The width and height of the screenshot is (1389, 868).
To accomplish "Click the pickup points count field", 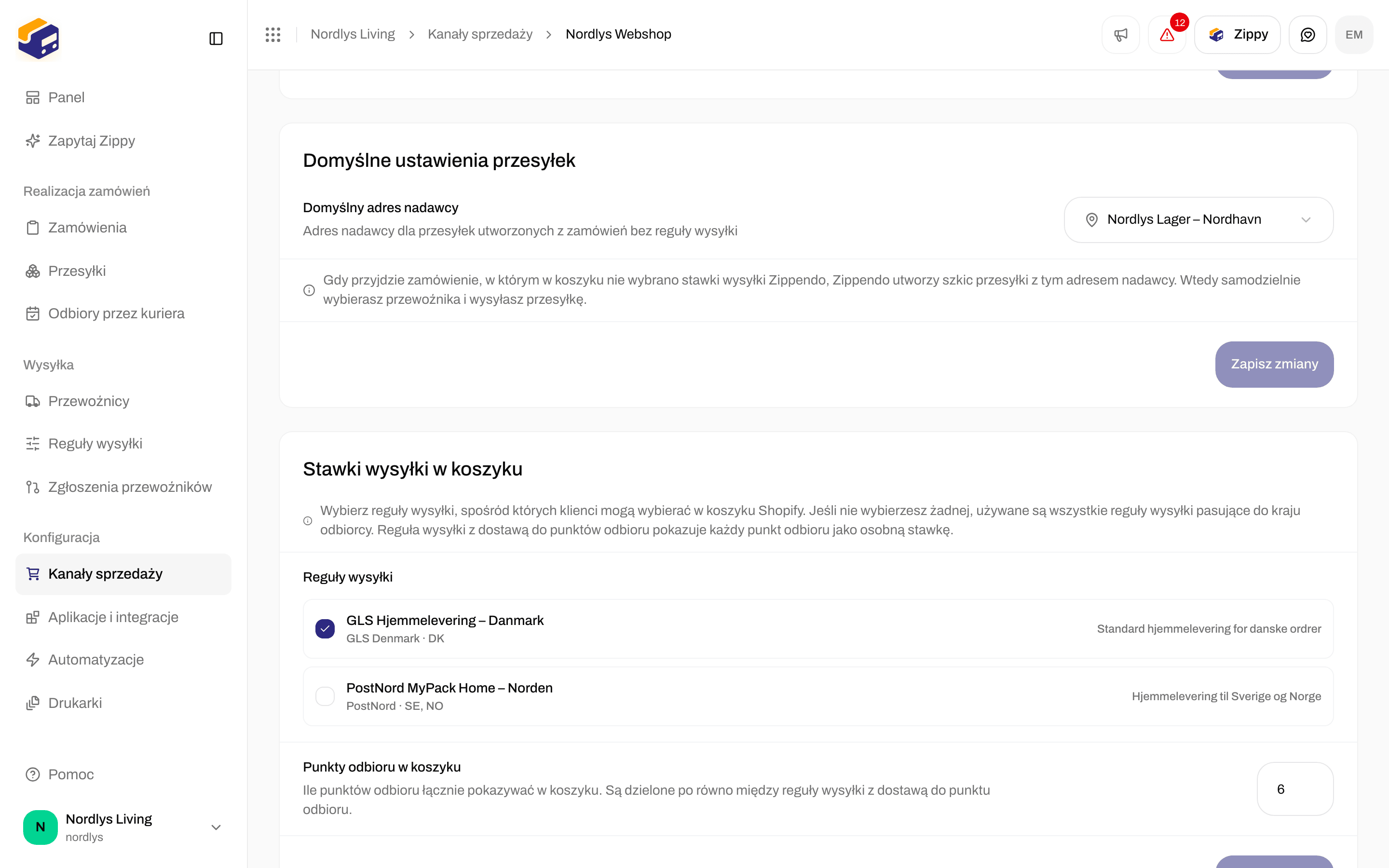I will click(x=1295, y=789).
